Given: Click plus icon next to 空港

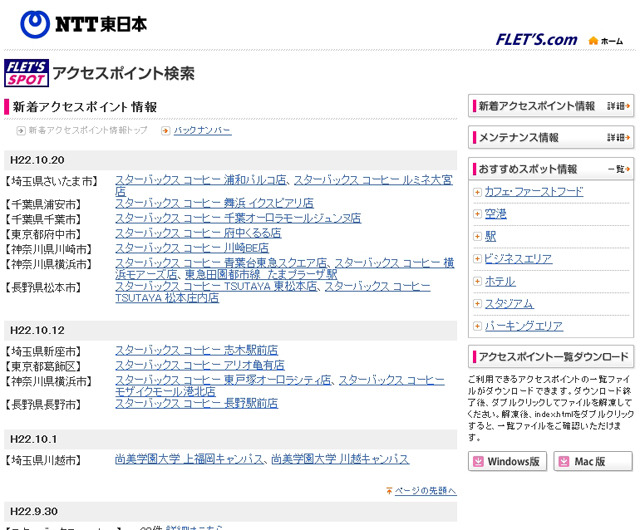Looking at the screenshot, I should tap(477, 214).
